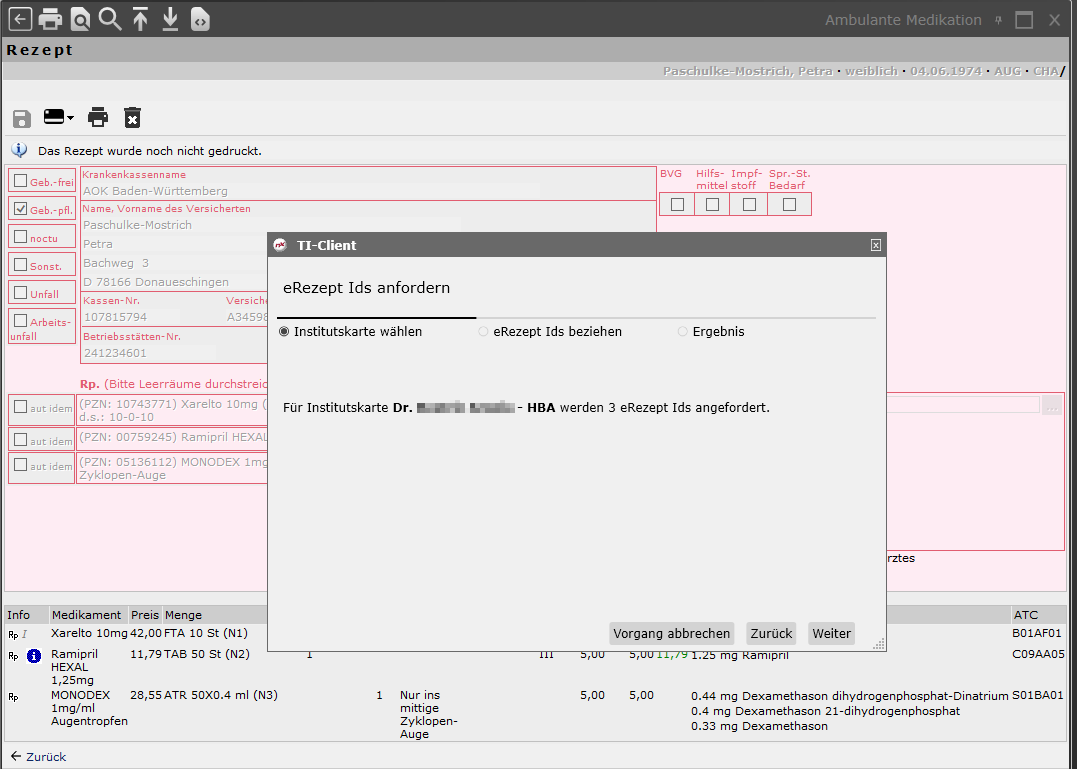Click the upload arrow icon
The height and width of the screenshot is (769, 1077).
[x=140, y=19]
